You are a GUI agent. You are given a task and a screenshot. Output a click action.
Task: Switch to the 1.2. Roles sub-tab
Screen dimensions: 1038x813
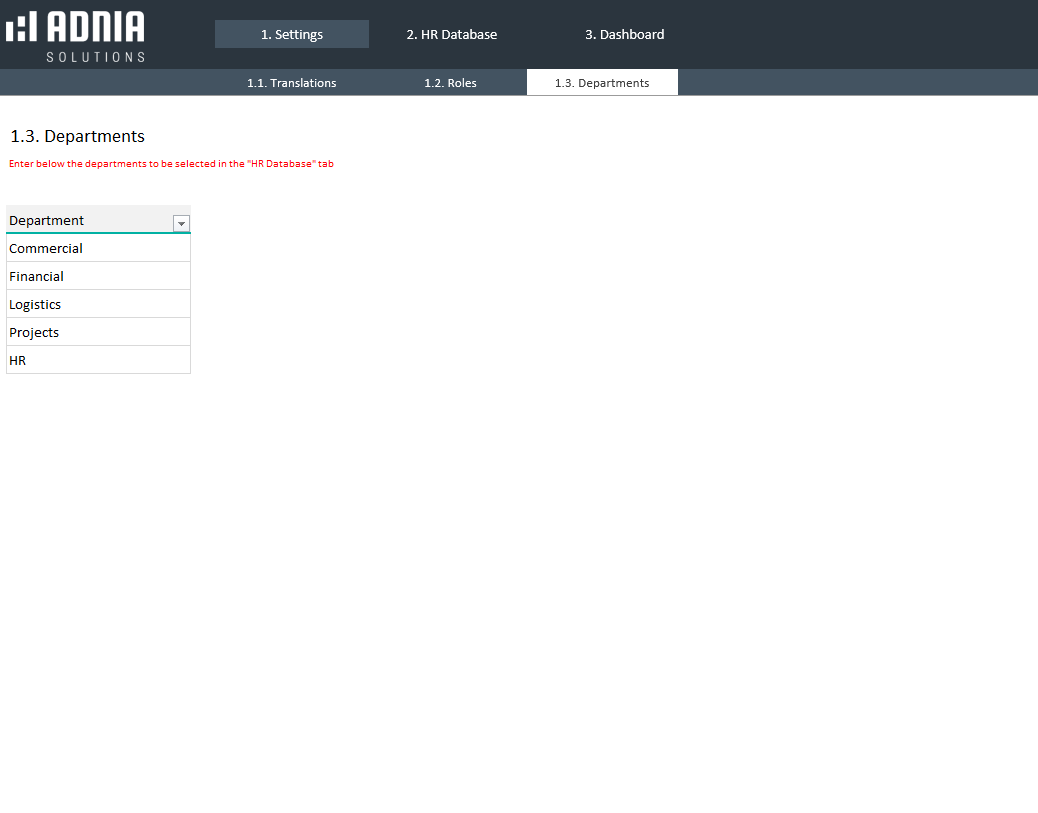click(450, 83)
